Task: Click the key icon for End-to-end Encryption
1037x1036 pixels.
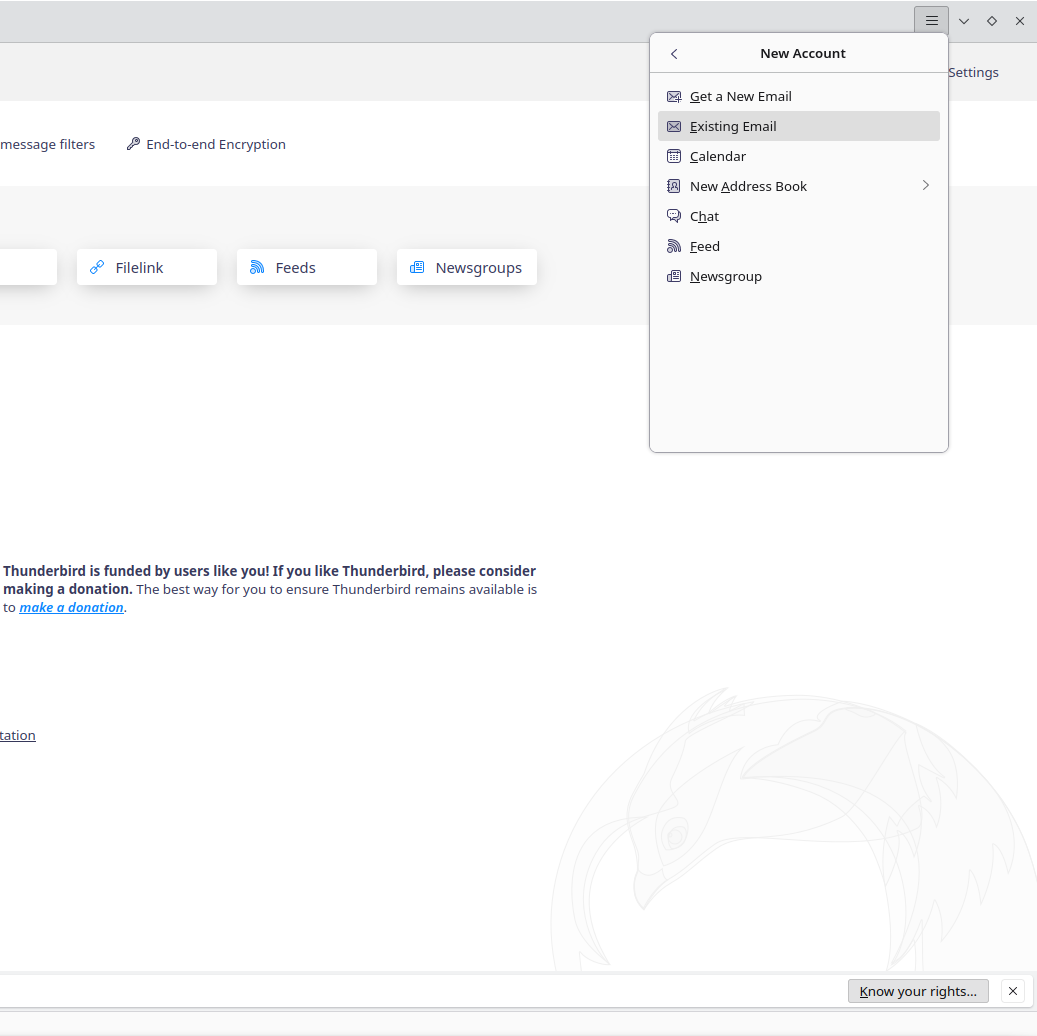Action: coord(133,145)
